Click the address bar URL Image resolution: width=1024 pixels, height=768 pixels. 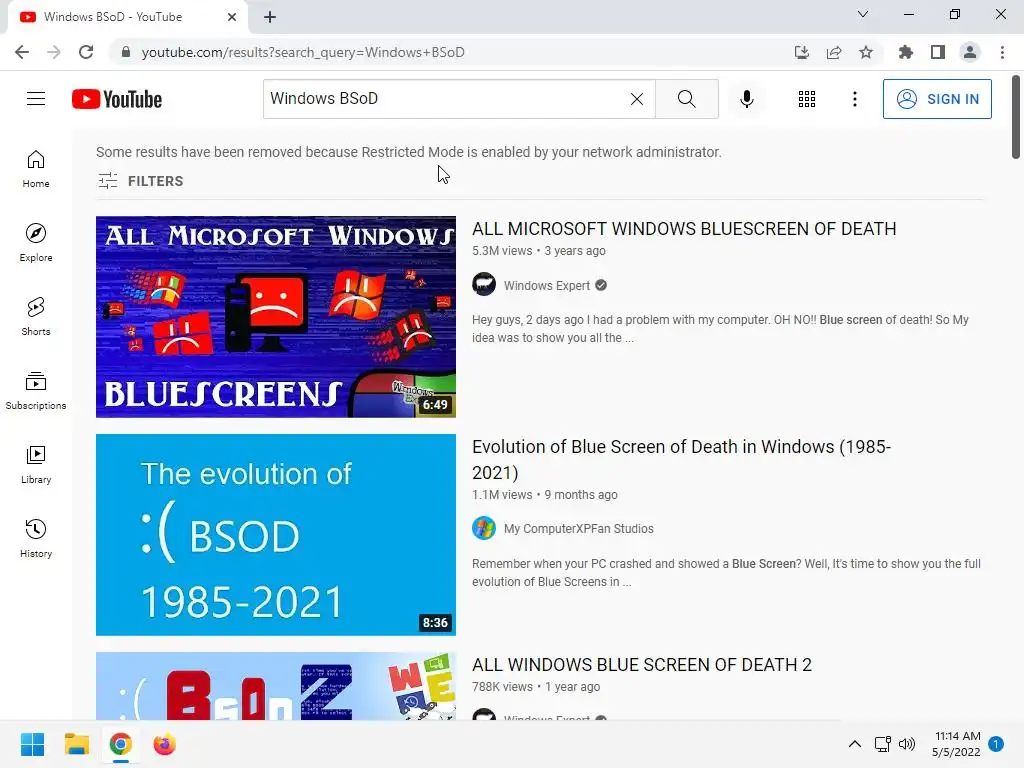click(302, 52)
